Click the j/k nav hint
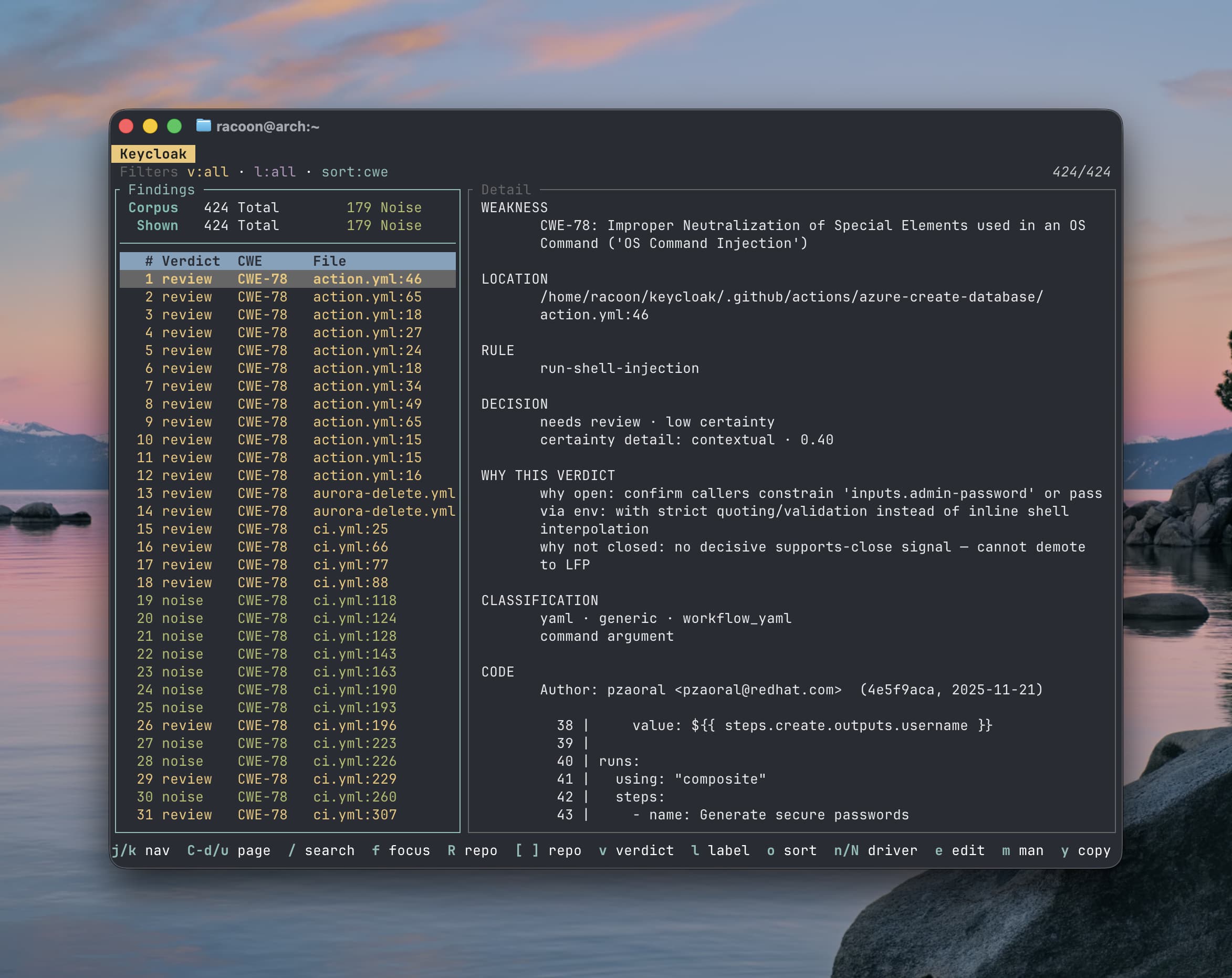 tap(141, 850)
